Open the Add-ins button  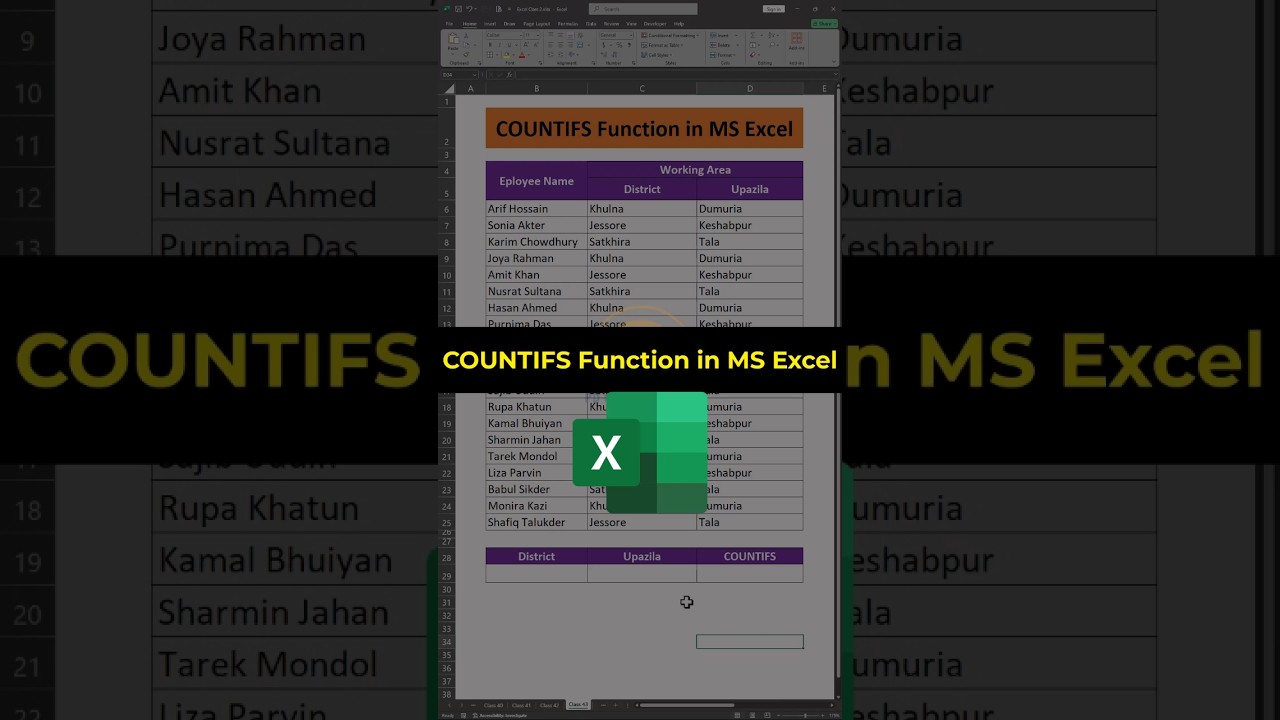[x=797, y=41]
